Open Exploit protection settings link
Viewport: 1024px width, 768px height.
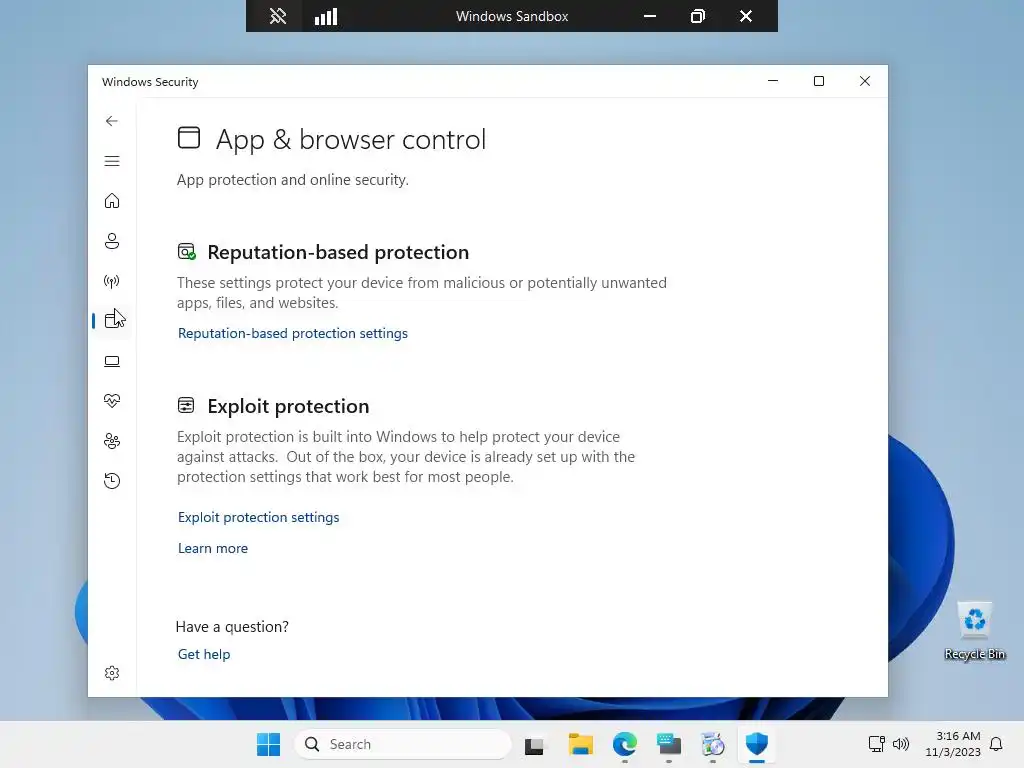(259, 517)
